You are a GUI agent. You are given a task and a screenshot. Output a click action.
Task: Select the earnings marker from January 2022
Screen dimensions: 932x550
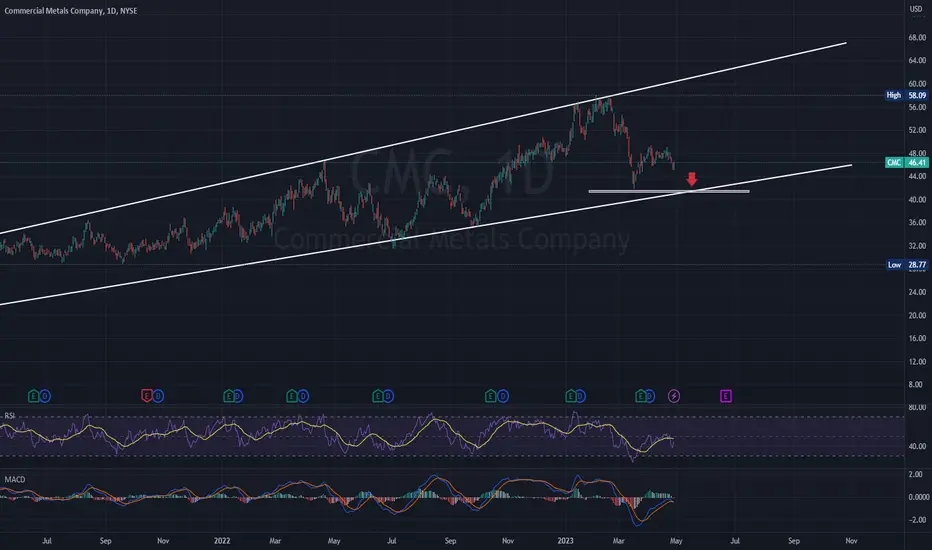click(228, 396)
